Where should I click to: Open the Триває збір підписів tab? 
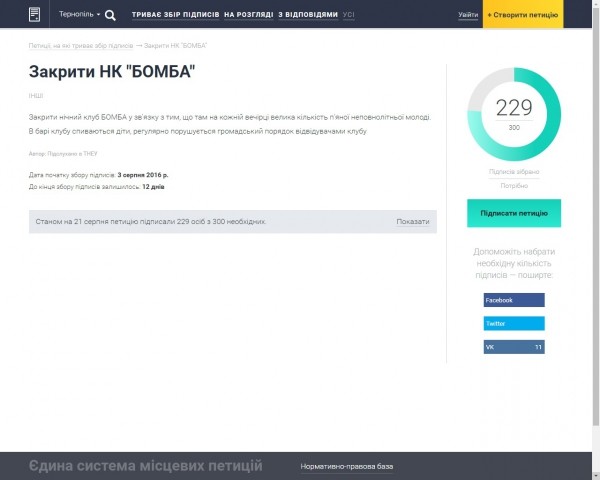pyautogui.click(x=176, y=15)
